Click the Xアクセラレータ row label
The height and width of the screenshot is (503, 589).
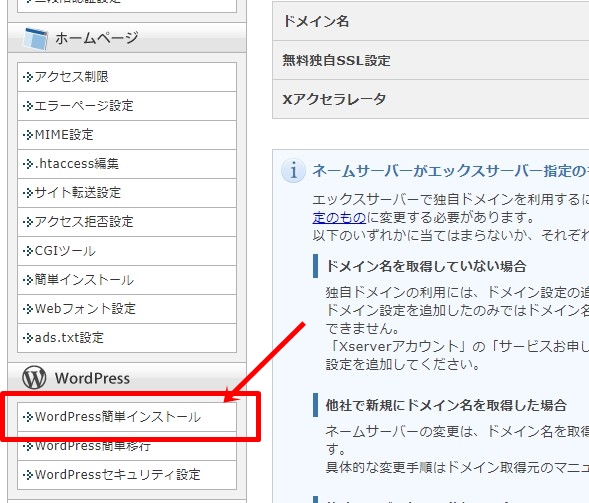coord(334,99)
